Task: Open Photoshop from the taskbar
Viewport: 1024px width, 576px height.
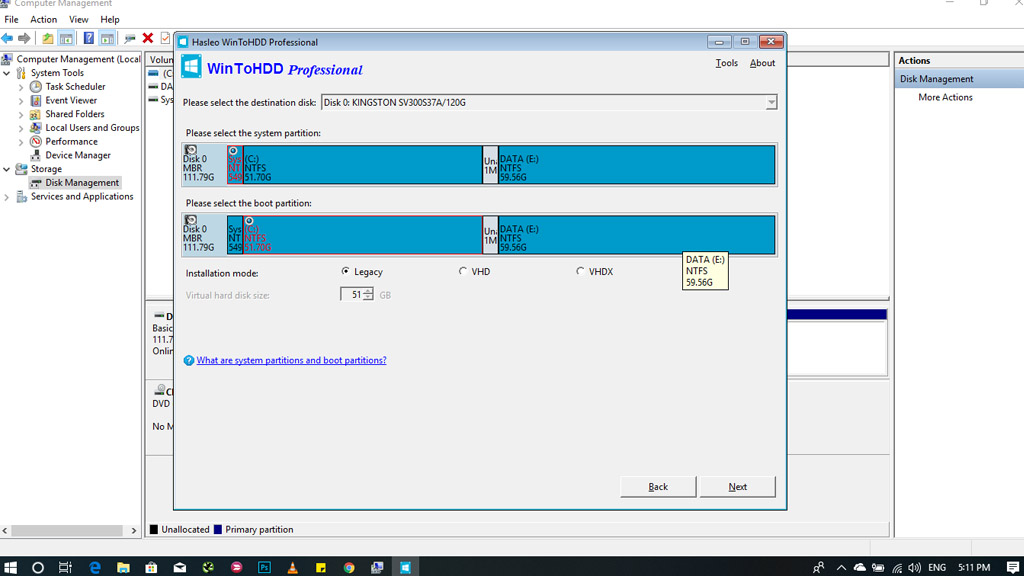Action: tap(264, 567)
